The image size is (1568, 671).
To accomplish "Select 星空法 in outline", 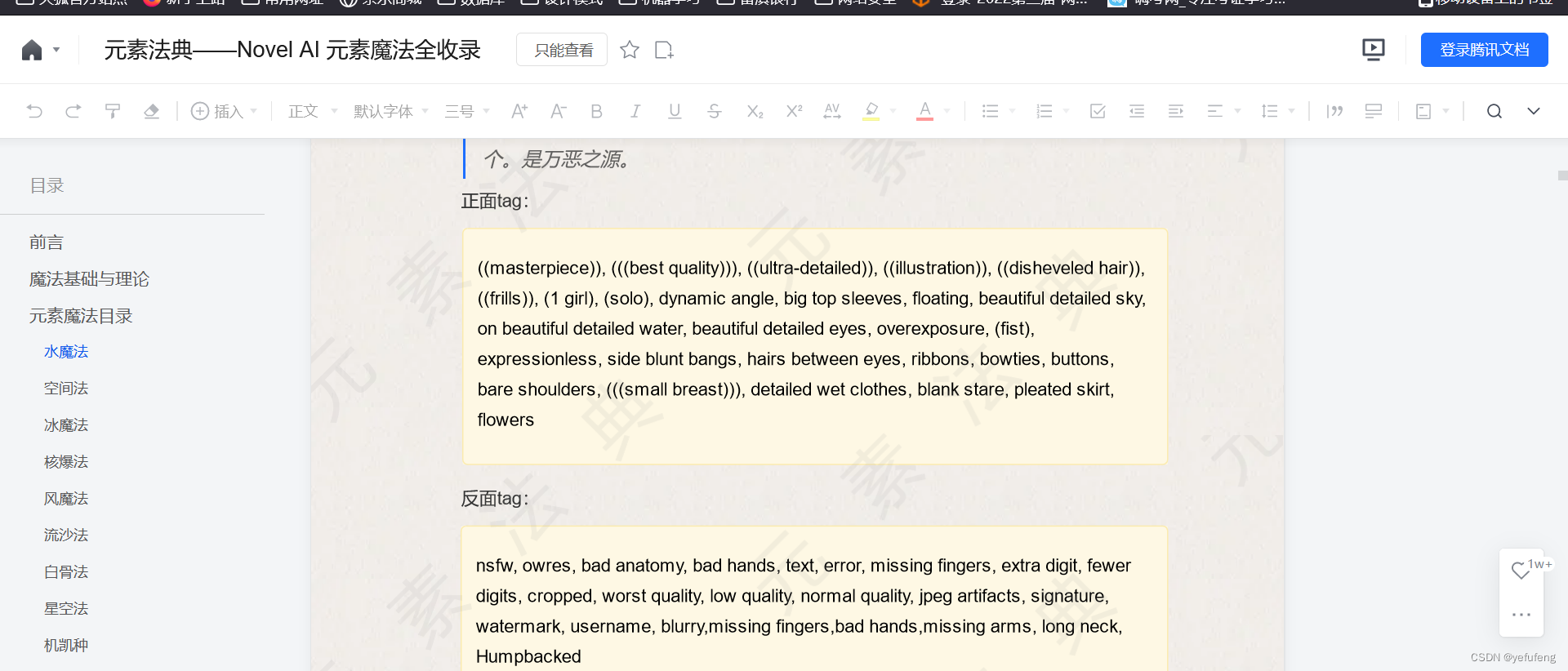I will tap(66, 609).
